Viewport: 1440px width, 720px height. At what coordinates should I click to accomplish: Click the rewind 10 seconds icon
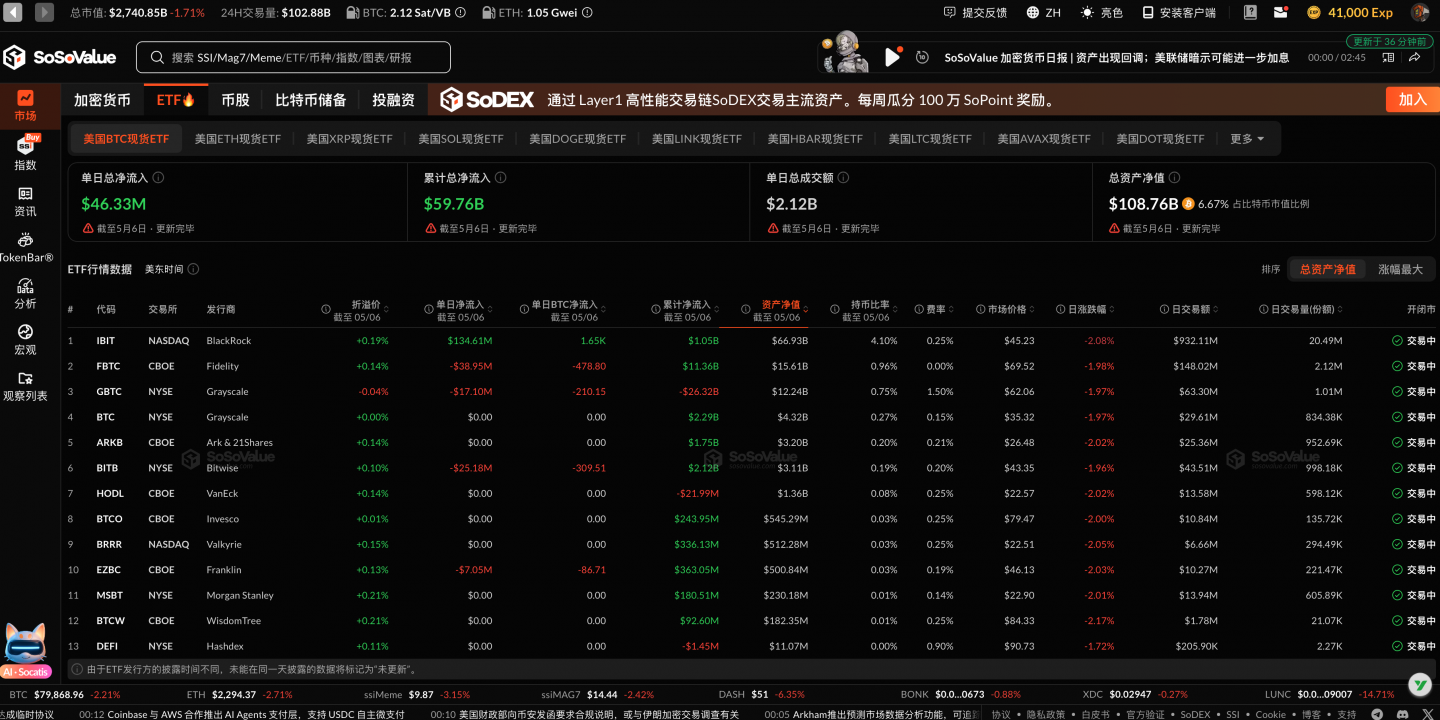(922, 57)
